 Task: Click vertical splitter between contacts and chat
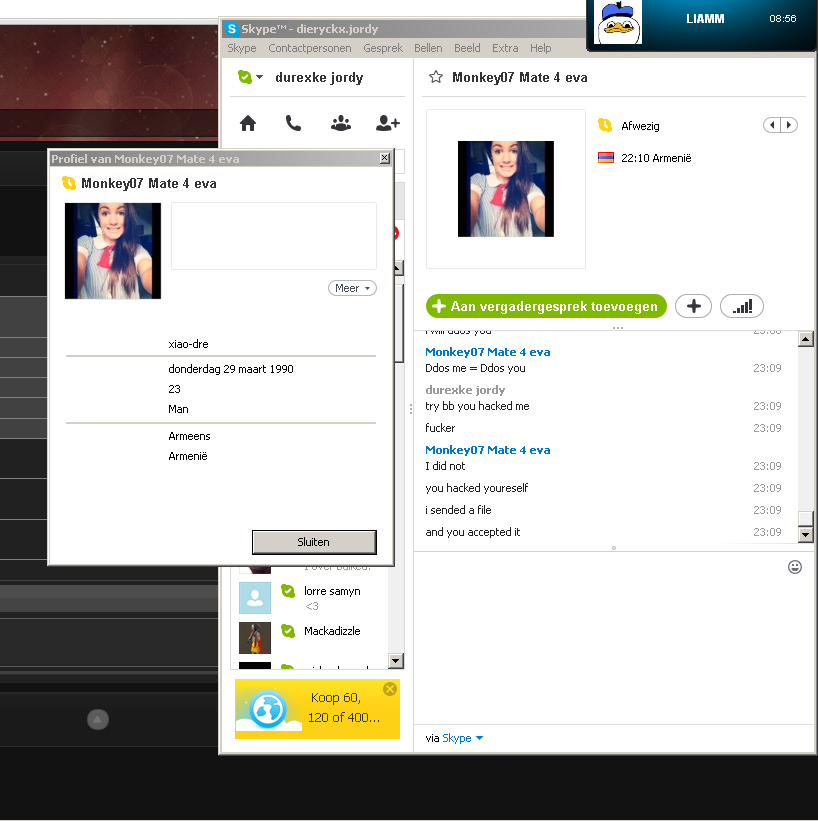pyautogui.click(x=411, y=408)
